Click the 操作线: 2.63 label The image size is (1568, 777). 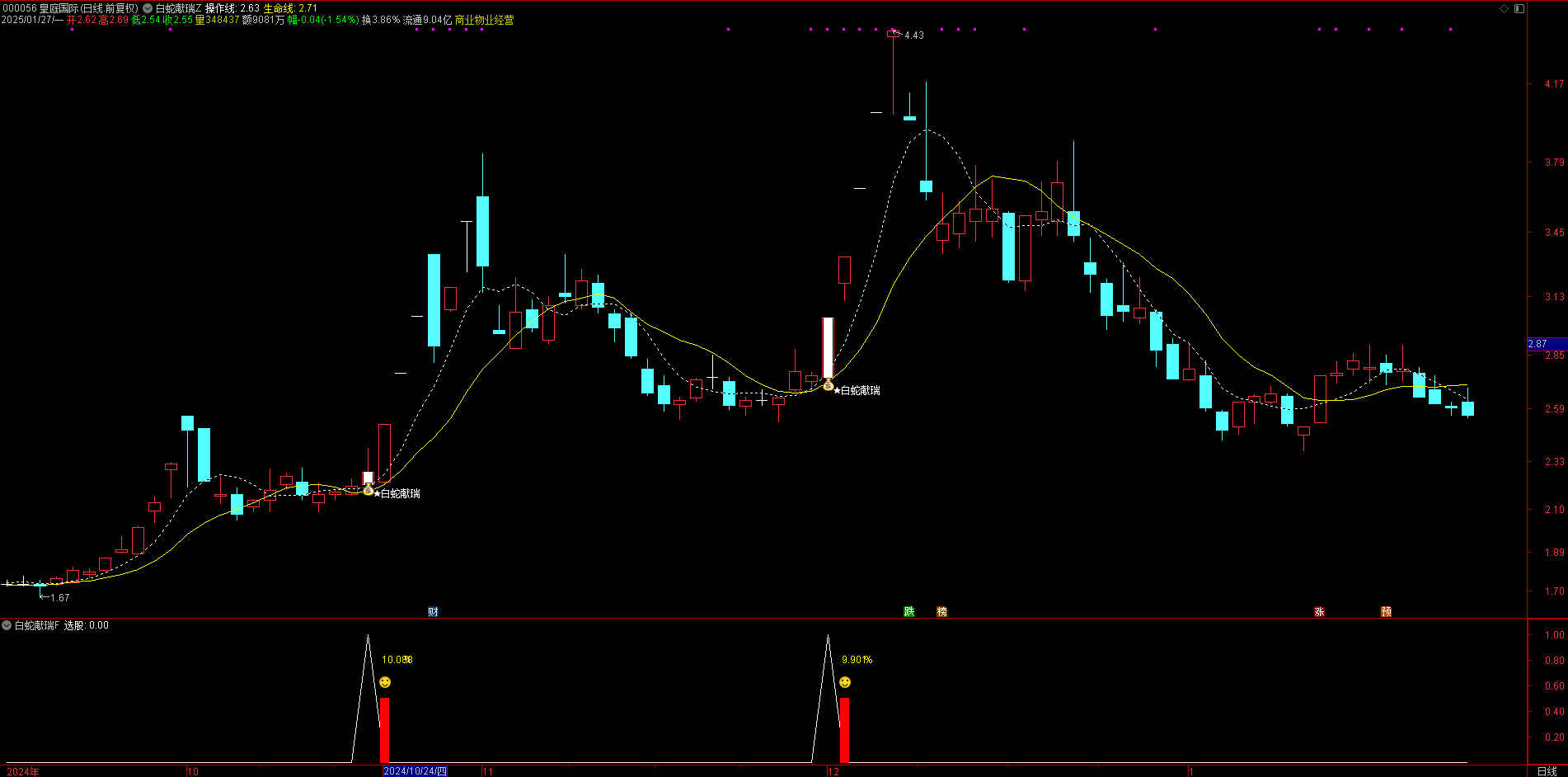pyautogui.click(x=232, y=8)
